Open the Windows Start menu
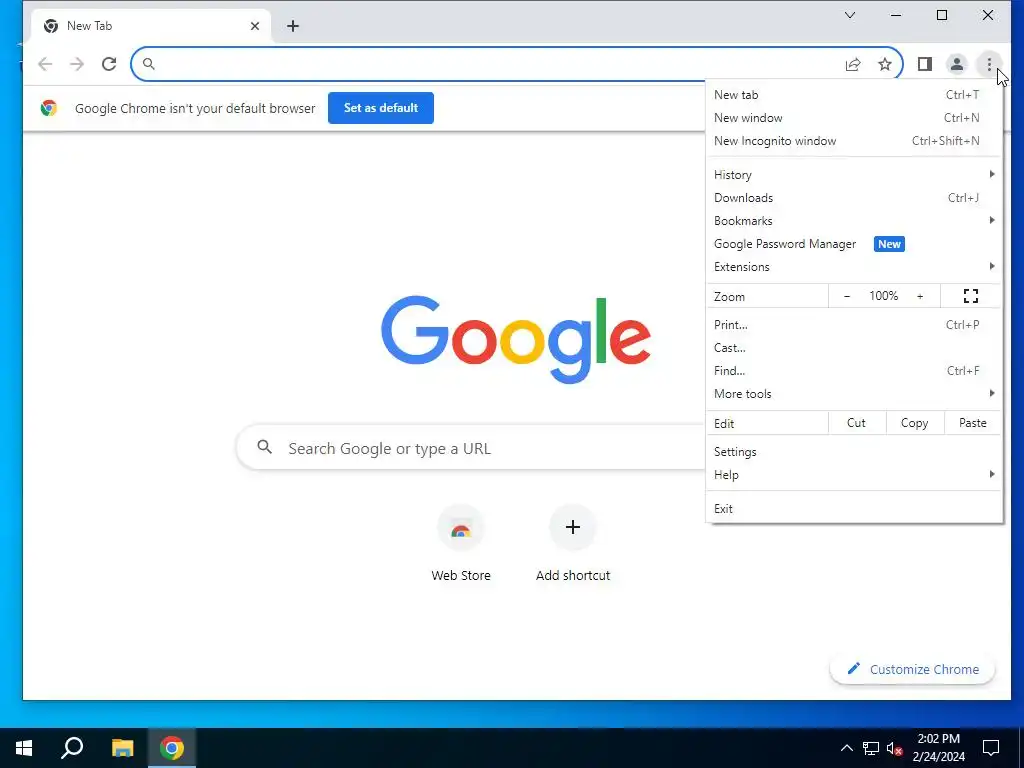Image resolution: width=1024 pixels, height=768 pixels. (x=24, y=748)
